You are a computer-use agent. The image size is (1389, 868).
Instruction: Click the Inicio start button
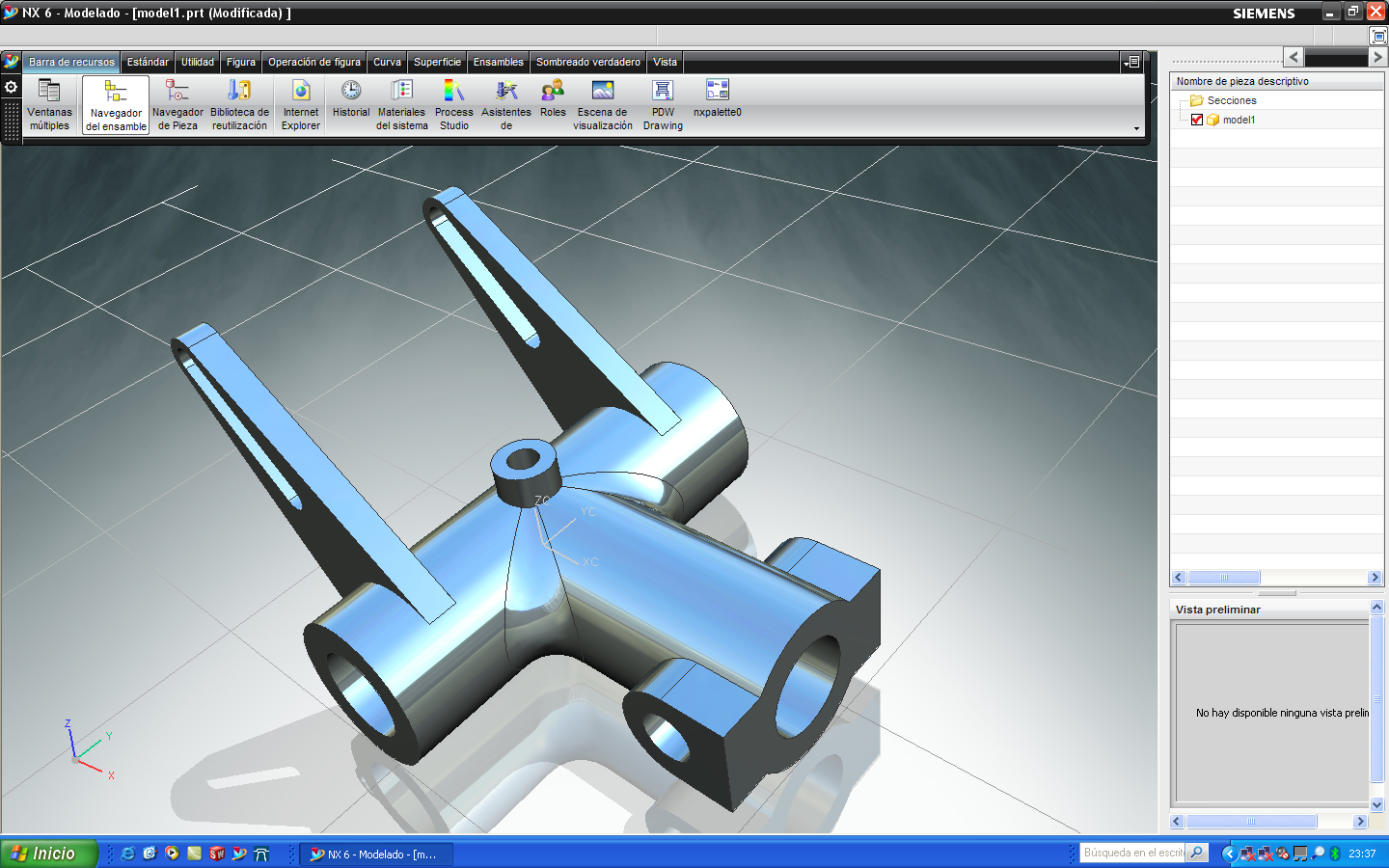(48, 854)
